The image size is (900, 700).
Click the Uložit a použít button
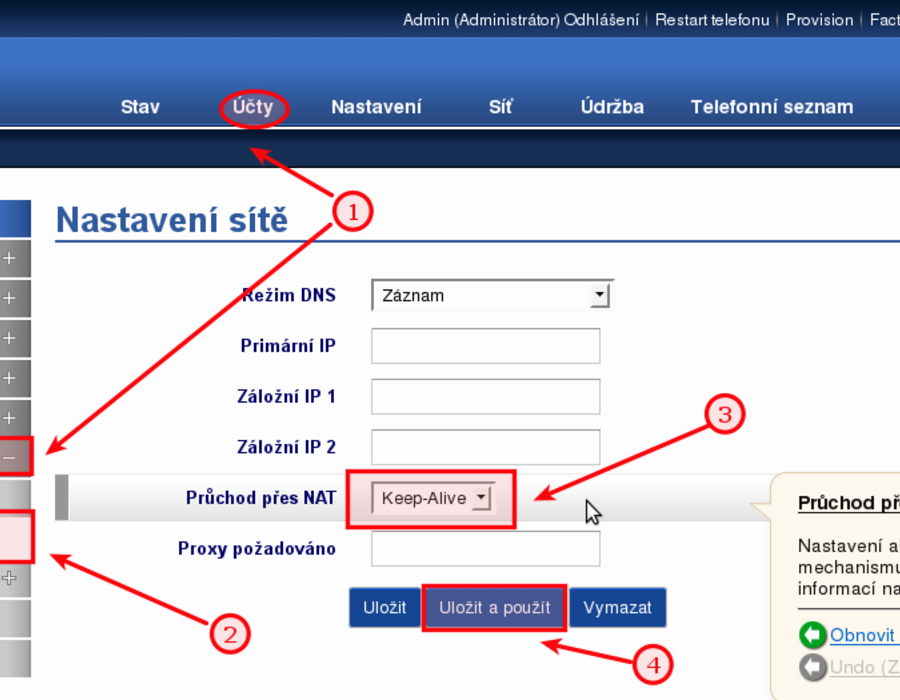pyautogui.click(x=495, y=608)
